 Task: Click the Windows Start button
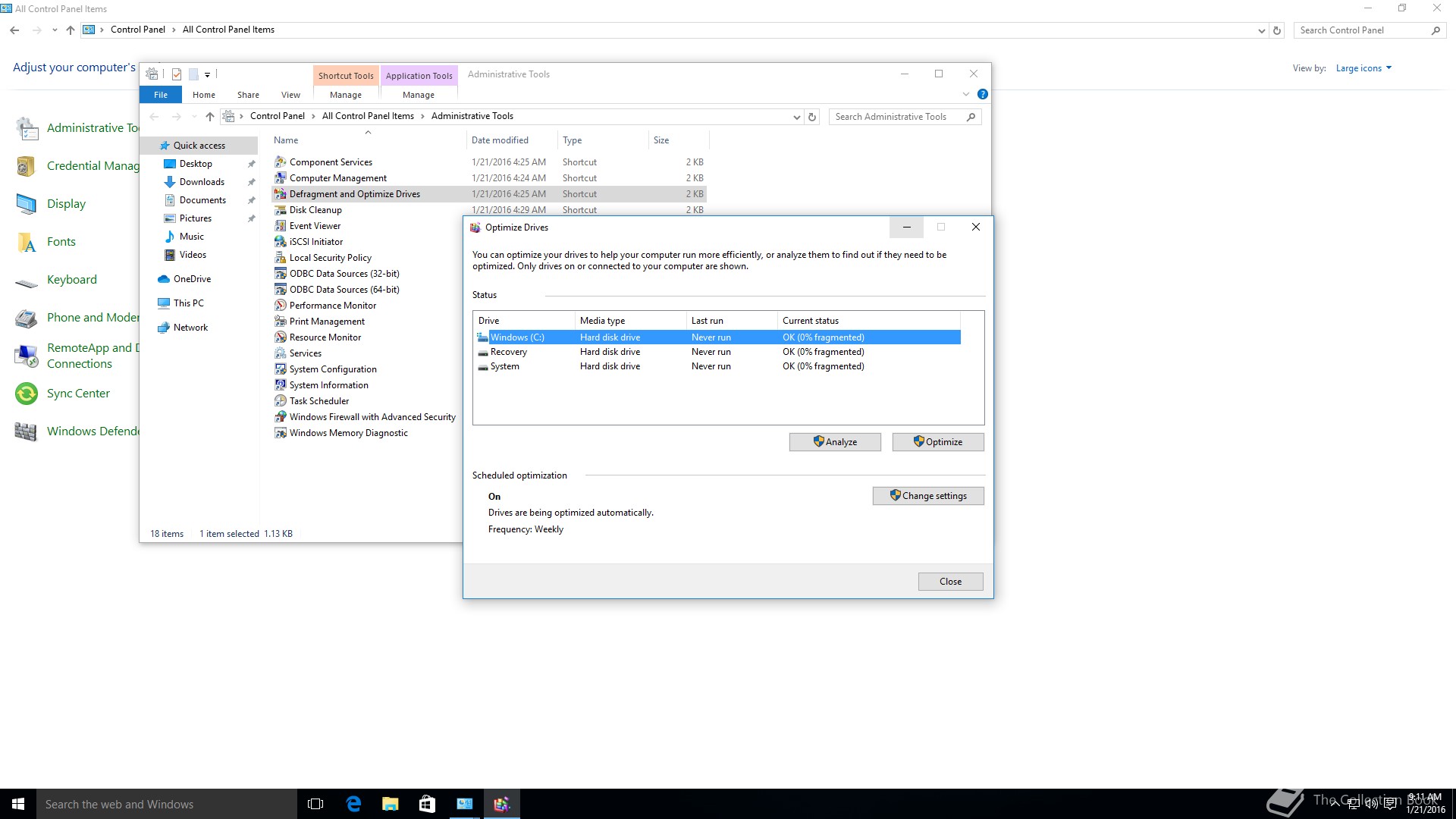18,804
